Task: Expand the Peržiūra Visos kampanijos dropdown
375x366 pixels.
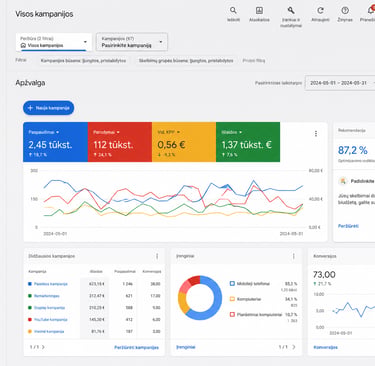Action: (54, 42)
